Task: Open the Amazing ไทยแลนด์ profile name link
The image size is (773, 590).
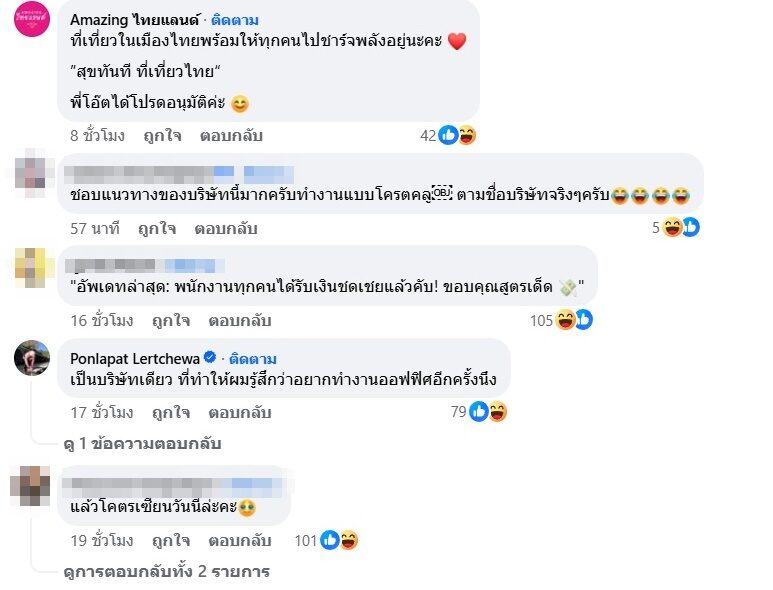Action: click(x=134, y=19)
